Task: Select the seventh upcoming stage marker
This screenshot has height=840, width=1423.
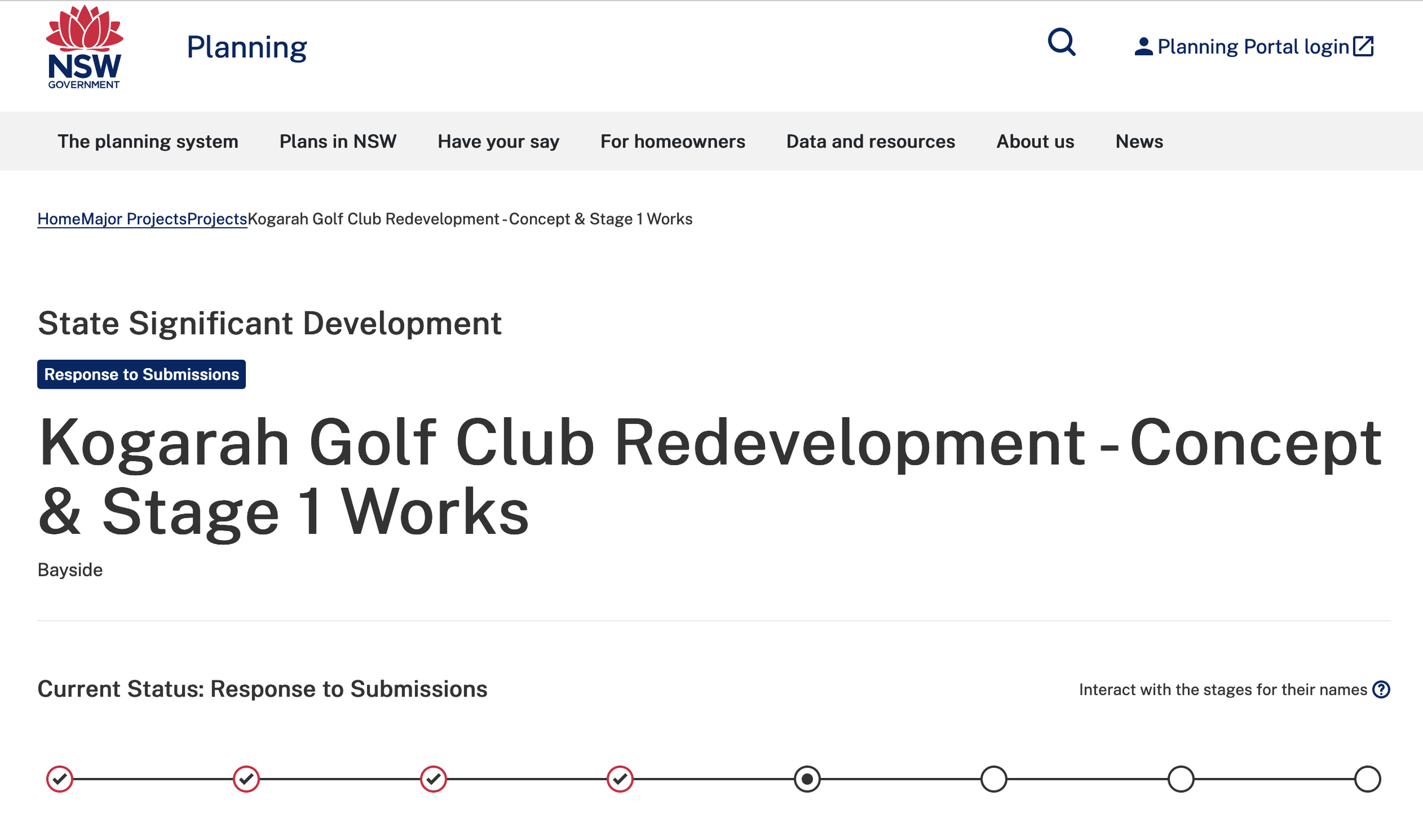Action: click(1181, 779)
